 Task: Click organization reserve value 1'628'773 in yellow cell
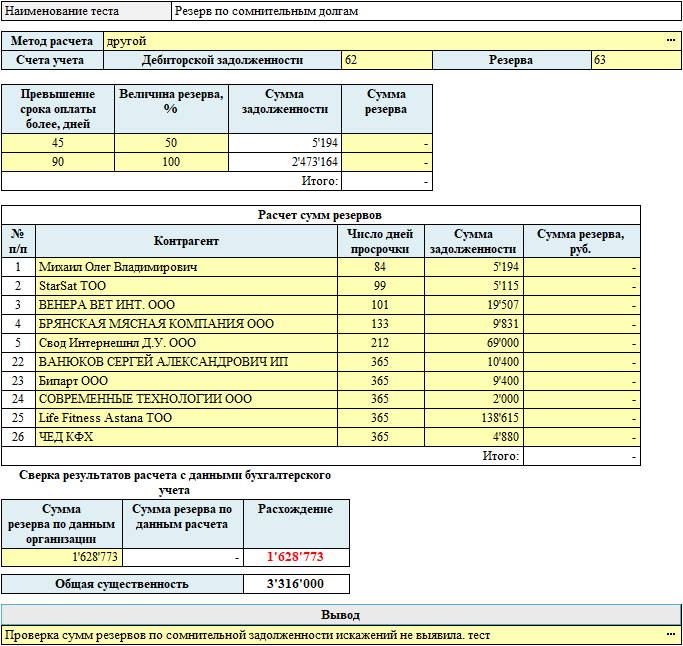(x=62, y=557)
